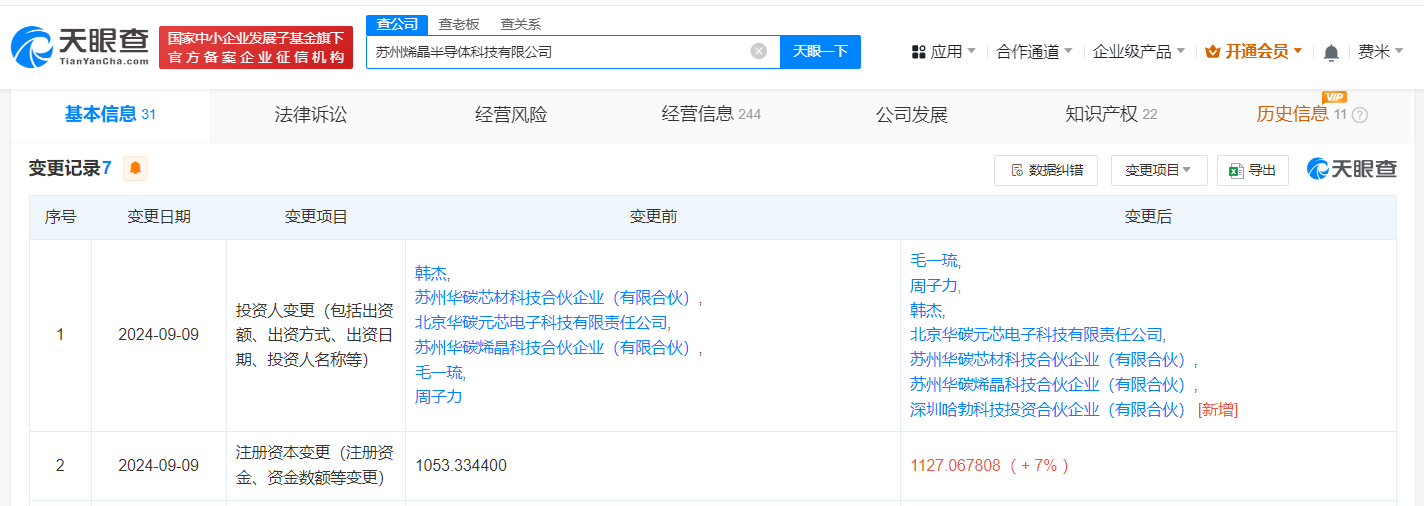The width and height of the screenshot is (1424, 506).
Task: Open the 费米 user account dropdown
Action: pyautogui.click(x=1381, y=52)
